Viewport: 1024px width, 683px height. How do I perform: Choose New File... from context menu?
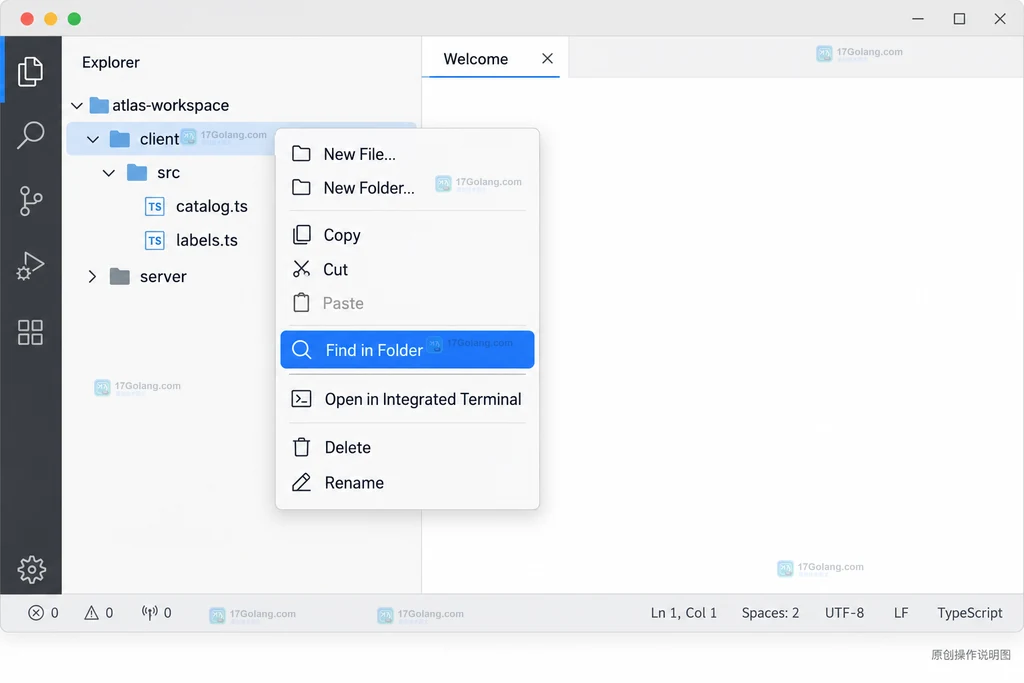pos(408,154)
